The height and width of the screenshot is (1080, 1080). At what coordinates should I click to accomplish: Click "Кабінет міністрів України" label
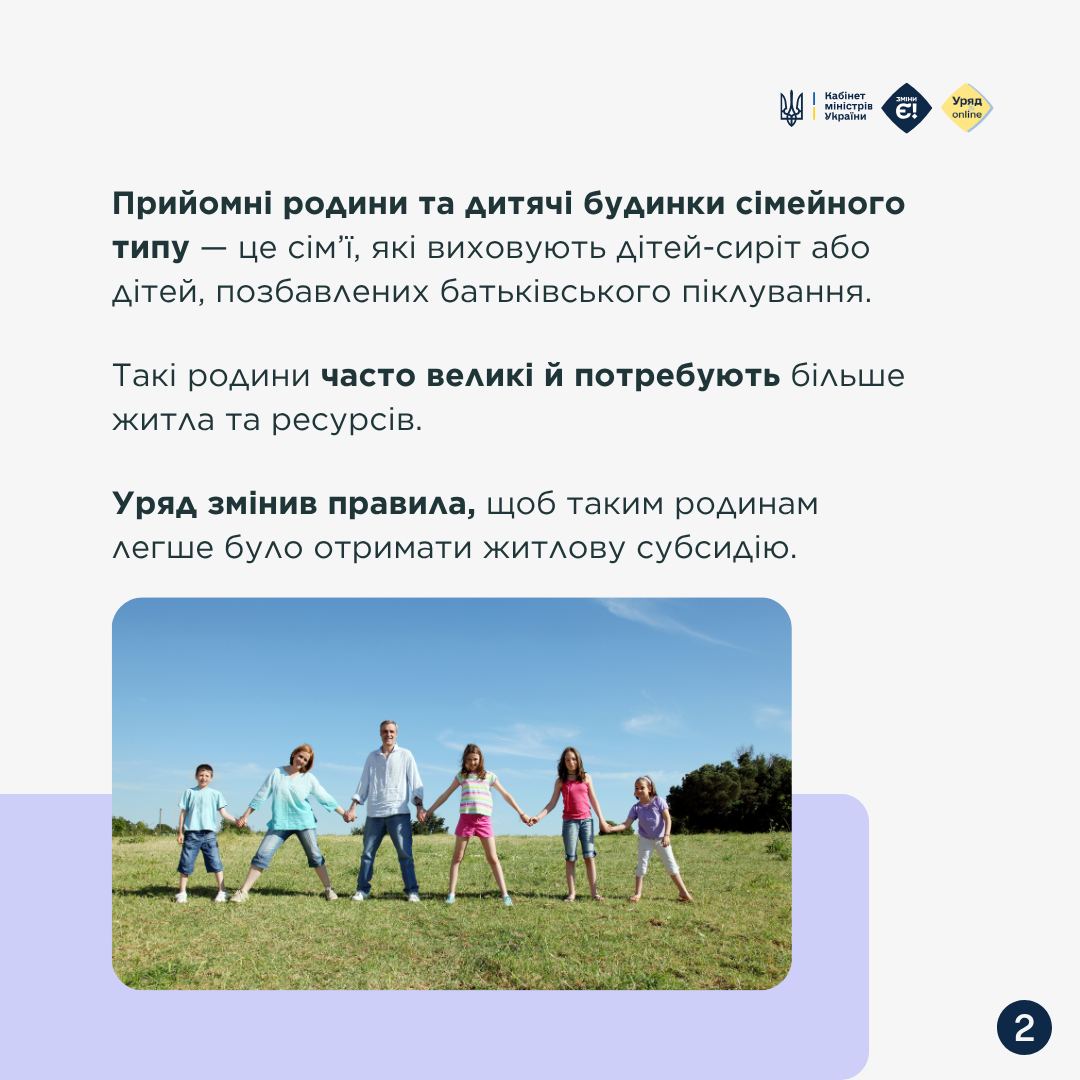846,108
